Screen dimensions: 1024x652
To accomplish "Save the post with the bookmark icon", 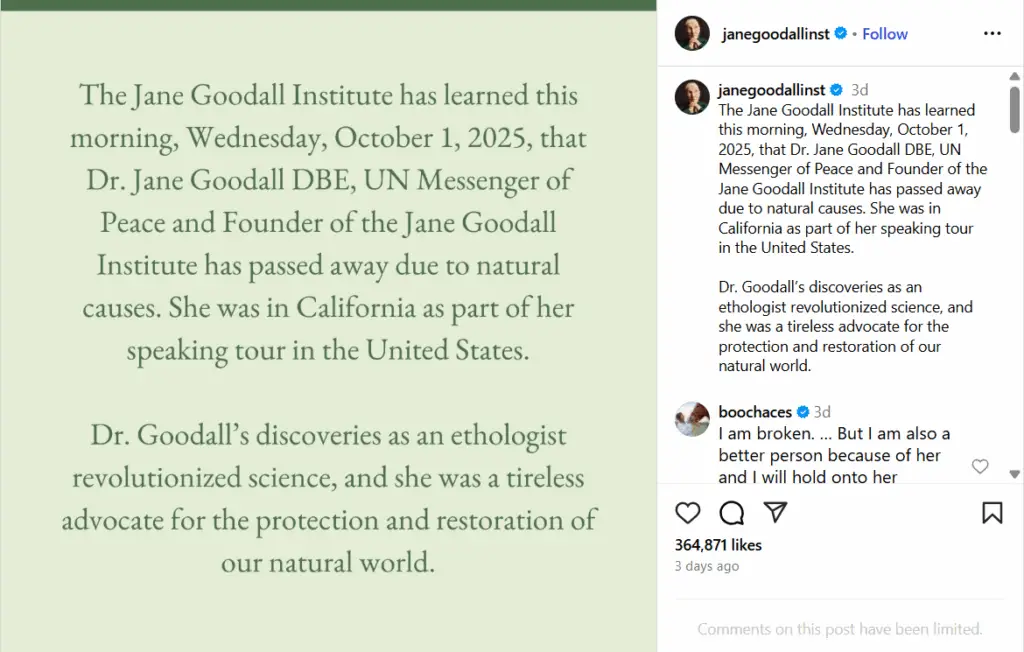I will 992,513.
